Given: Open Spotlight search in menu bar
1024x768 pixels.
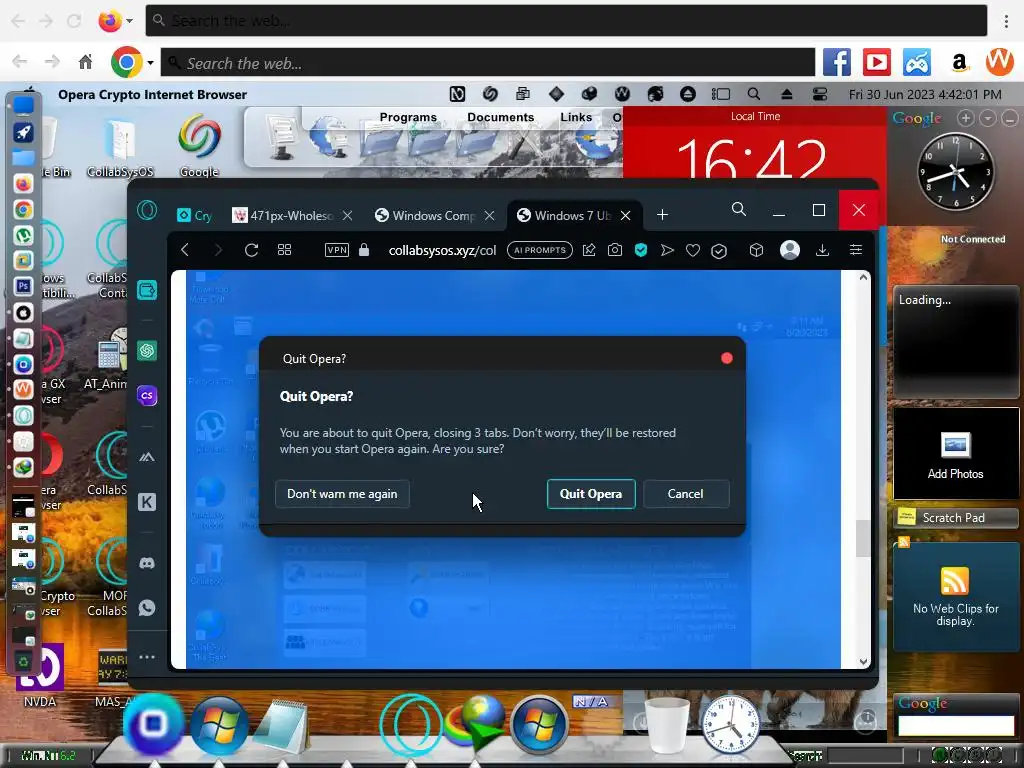Looking at the screenshot, I should [x=754, y=94].
